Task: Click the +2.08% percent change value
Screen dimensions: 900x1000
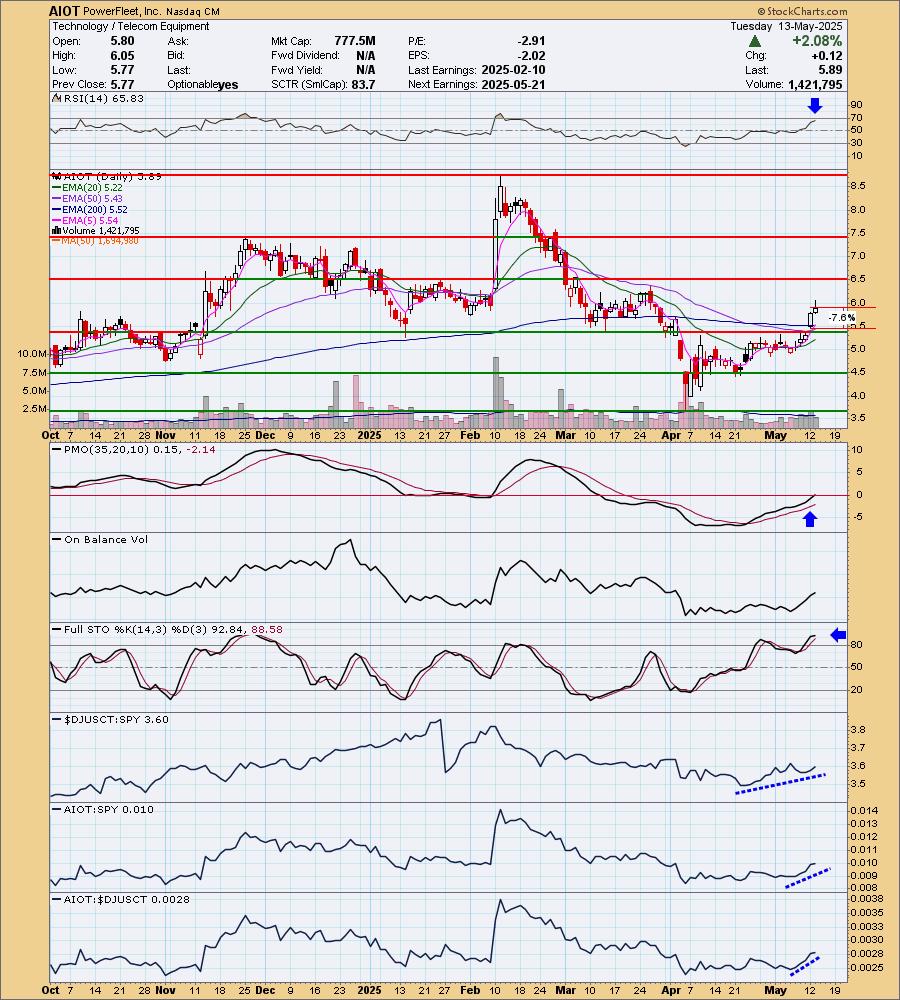Action: pos(817,41)
